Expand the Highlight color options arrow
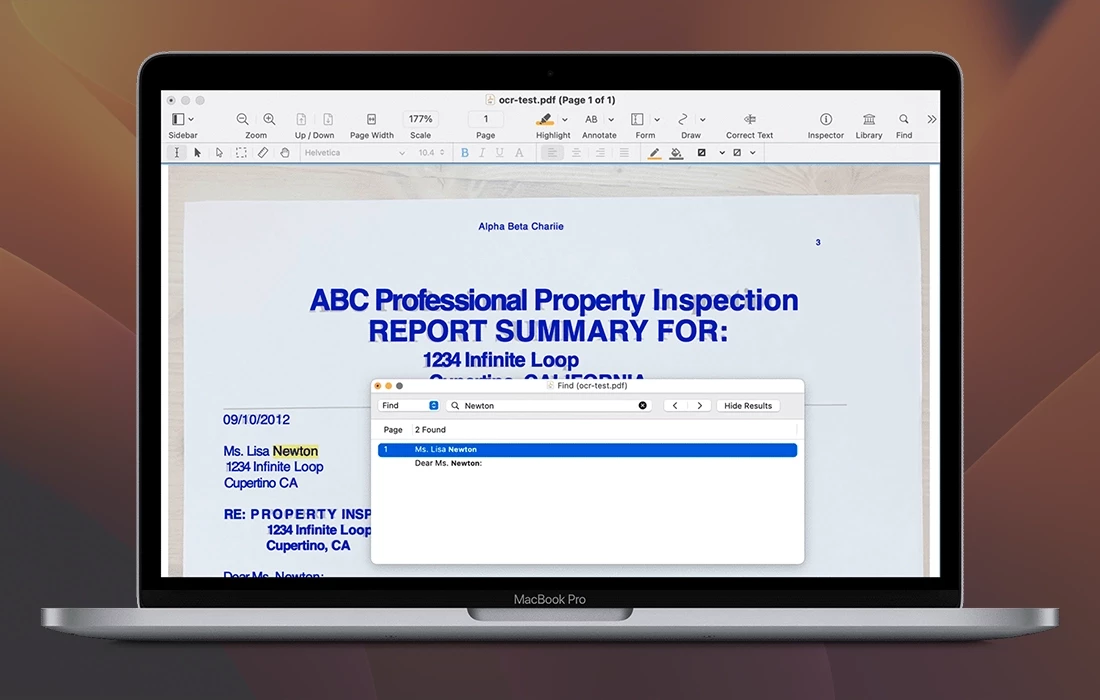The height and width of the screenshot is (700, 1100). pyautogui.click(x=565, y=120)
